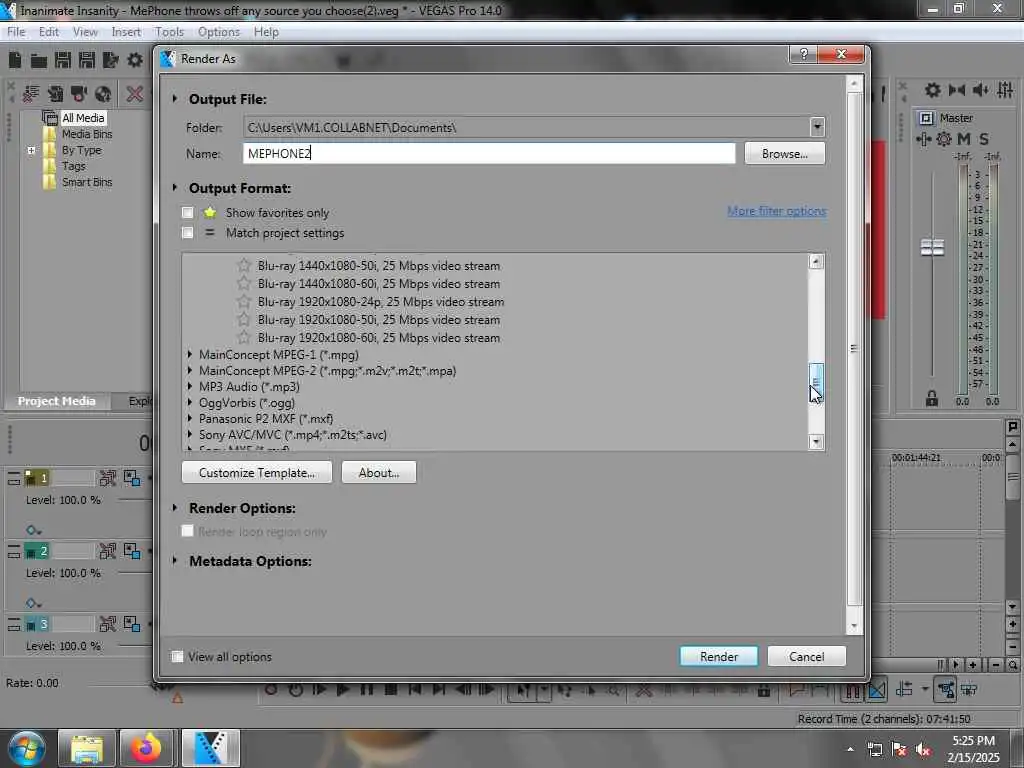Toggle track 1 minimize/expand handle
The height and width of the screenshot is (768, 1024).
pyautogui.click(x=14, y=479)
